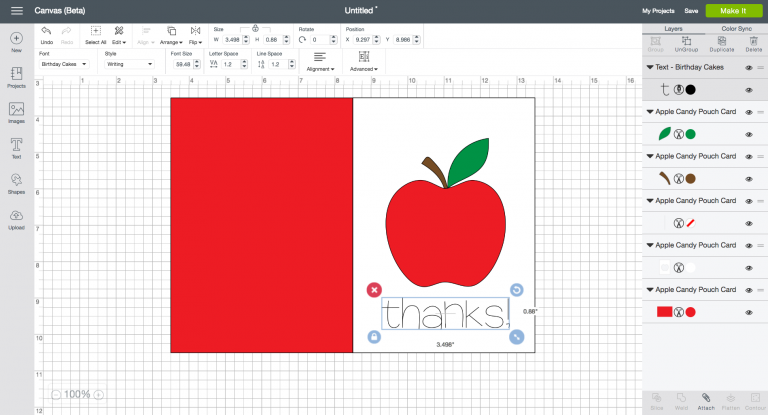This screenshot has height=415, width=768.
Task: Toggle visibility of the leaf's Apple Candy Pouch Card group
Action: [x=748, y=112]
